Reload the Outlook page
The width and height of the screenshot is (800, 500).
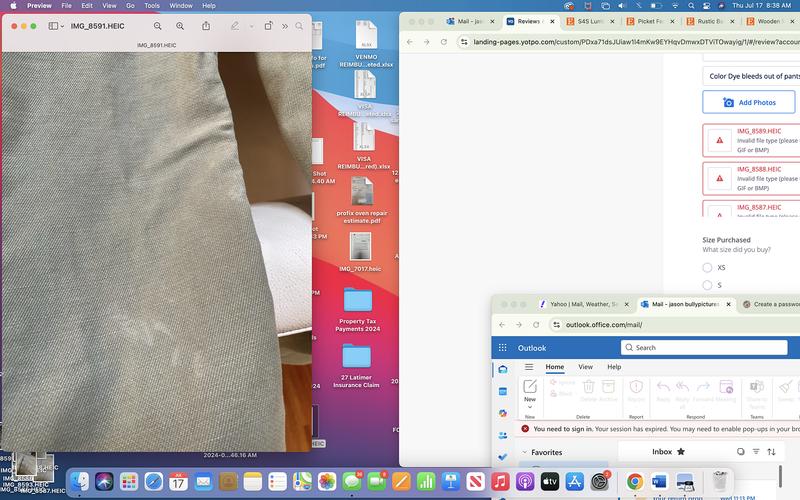click(536, 324)
